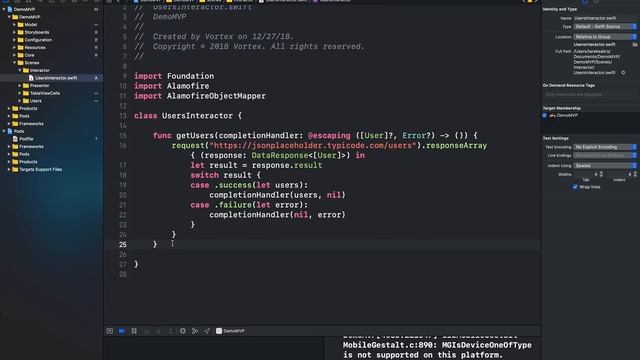Select the Scenes folder row

pos(51,63)
